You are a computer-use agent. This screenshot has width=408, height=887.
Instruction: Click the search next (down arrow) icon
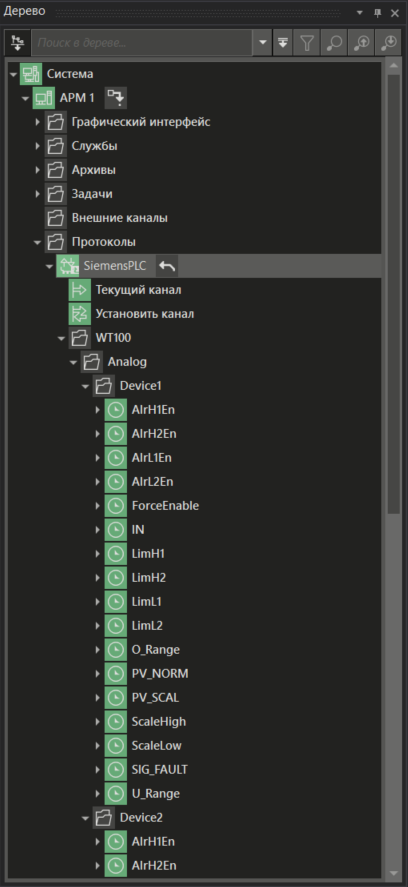point(389,44)
